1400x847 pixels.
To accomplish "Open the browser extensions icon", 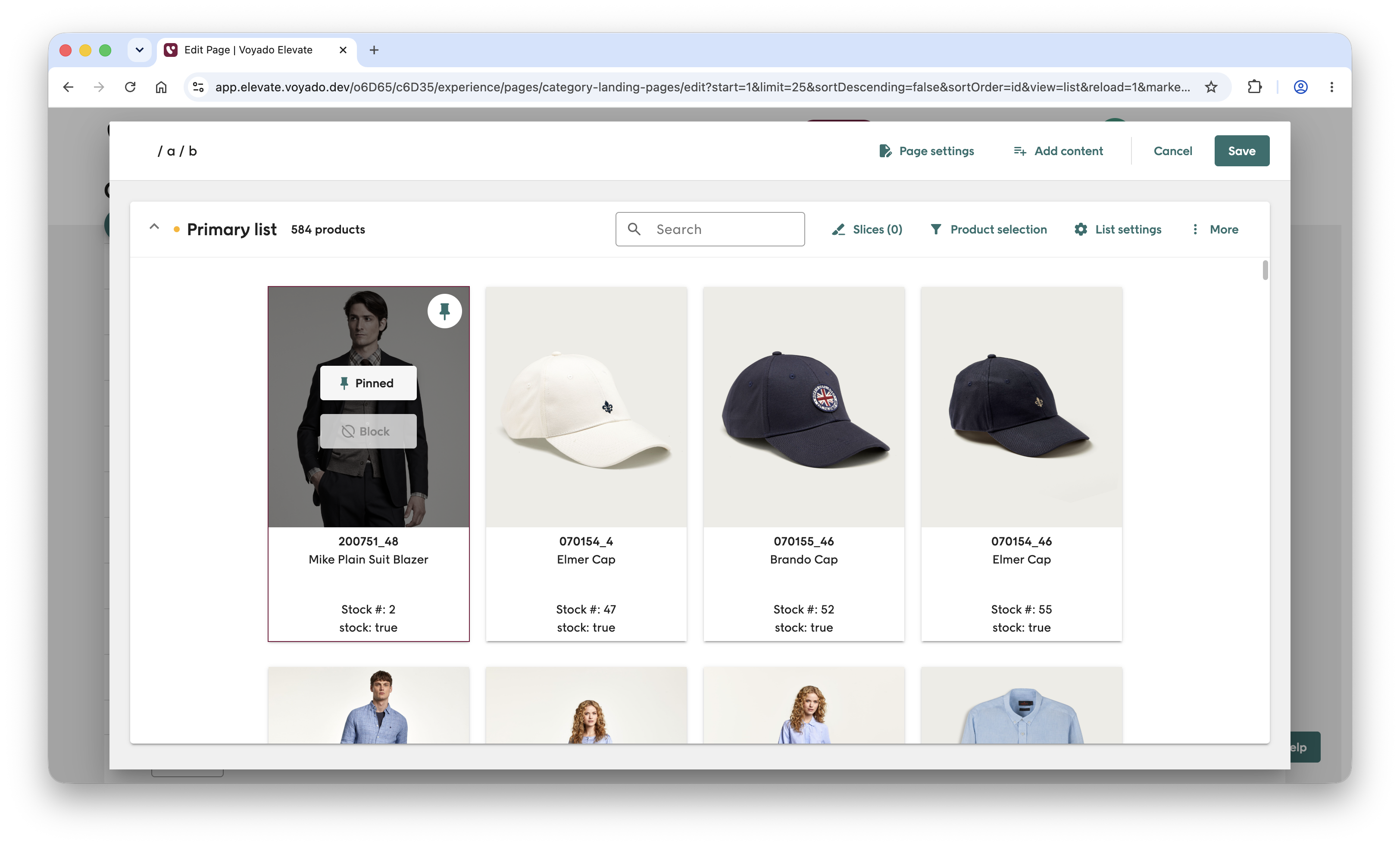I will pos(1254,87).
